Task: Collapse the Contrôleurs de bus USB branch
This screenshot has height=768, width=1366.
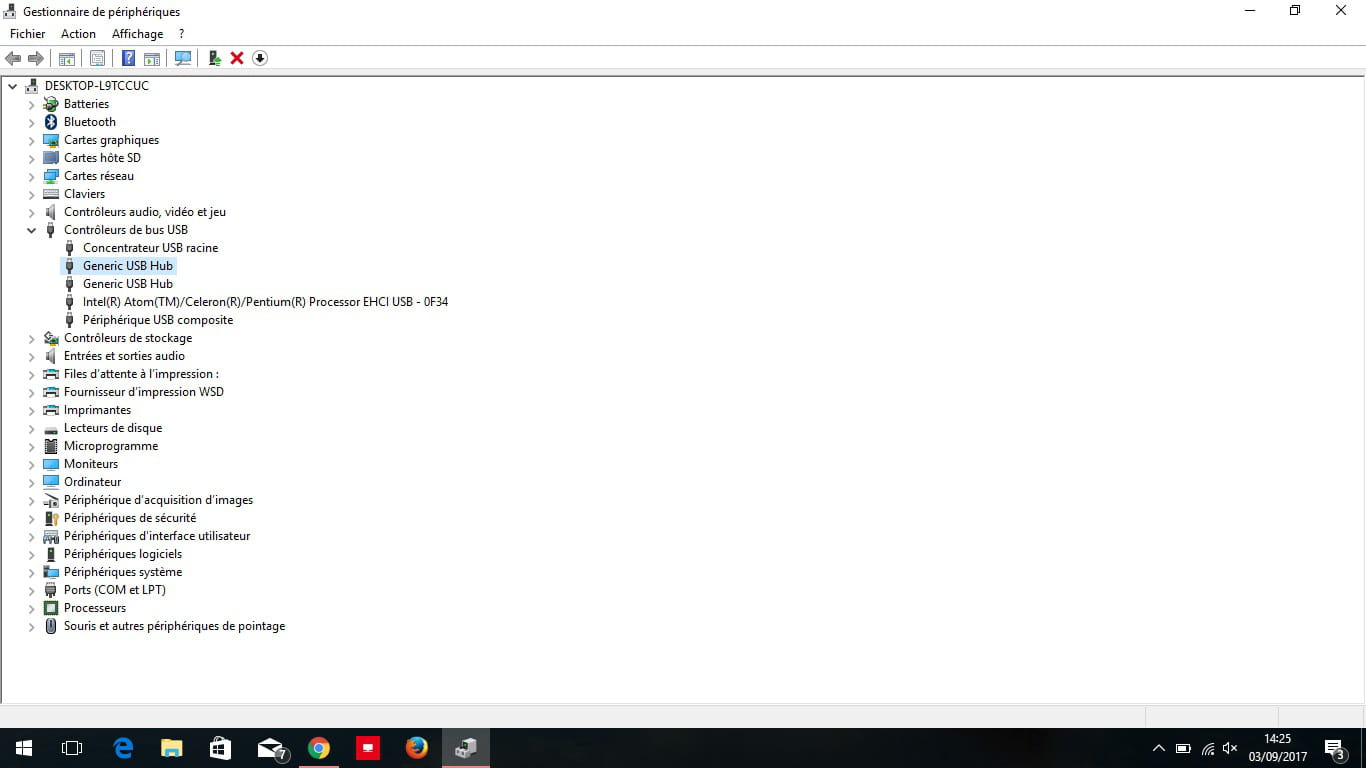Action: click(32, 230)
